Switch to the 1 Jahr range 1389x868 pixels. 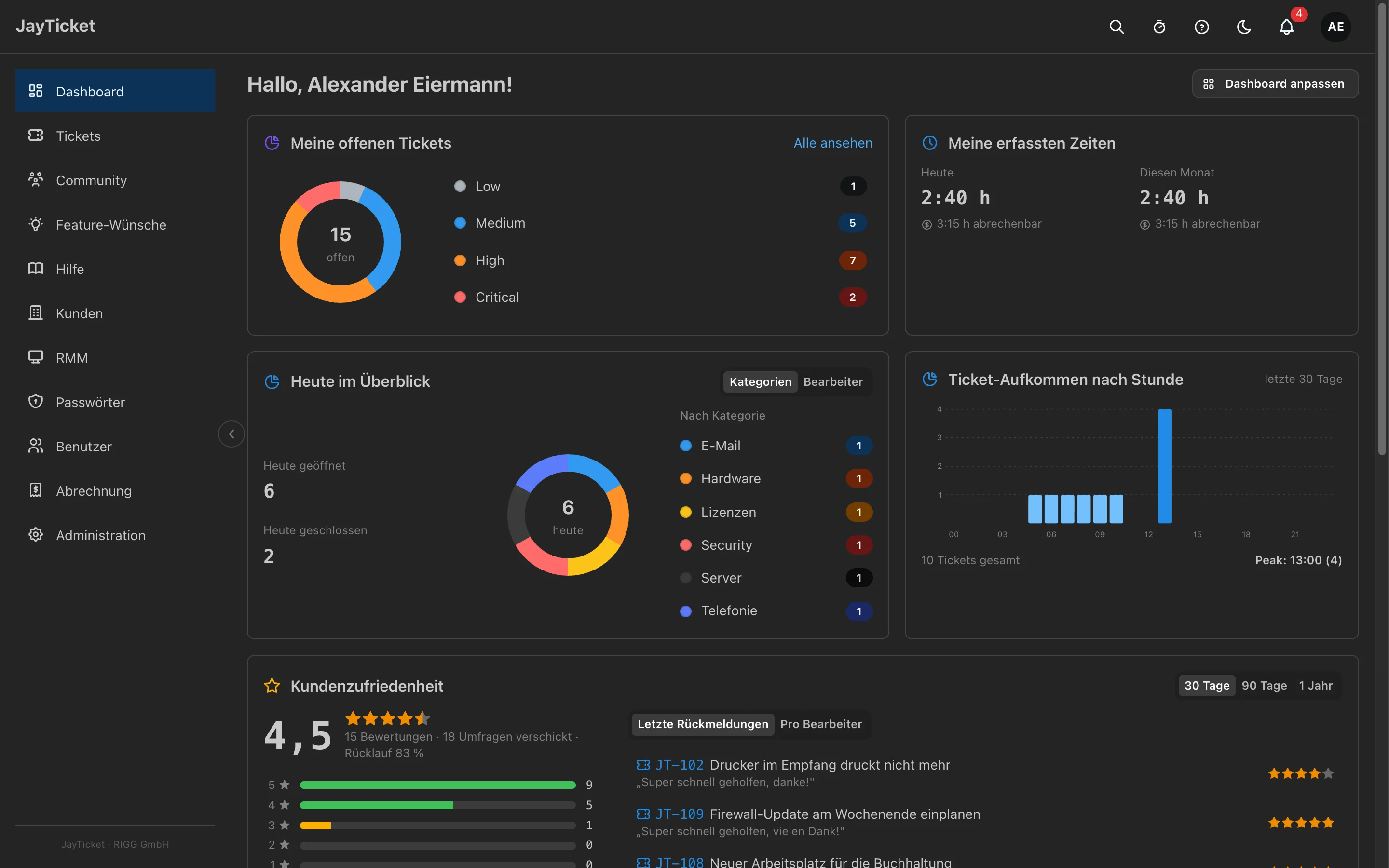(1316, 685)
